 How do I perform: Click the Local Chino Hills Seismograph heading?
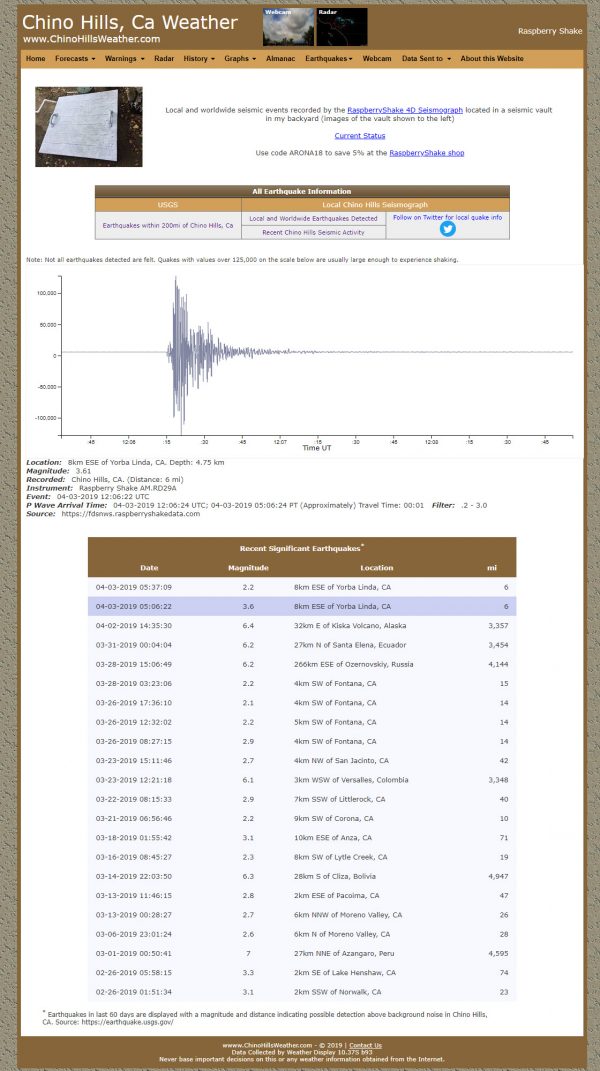tap(375, 205)
